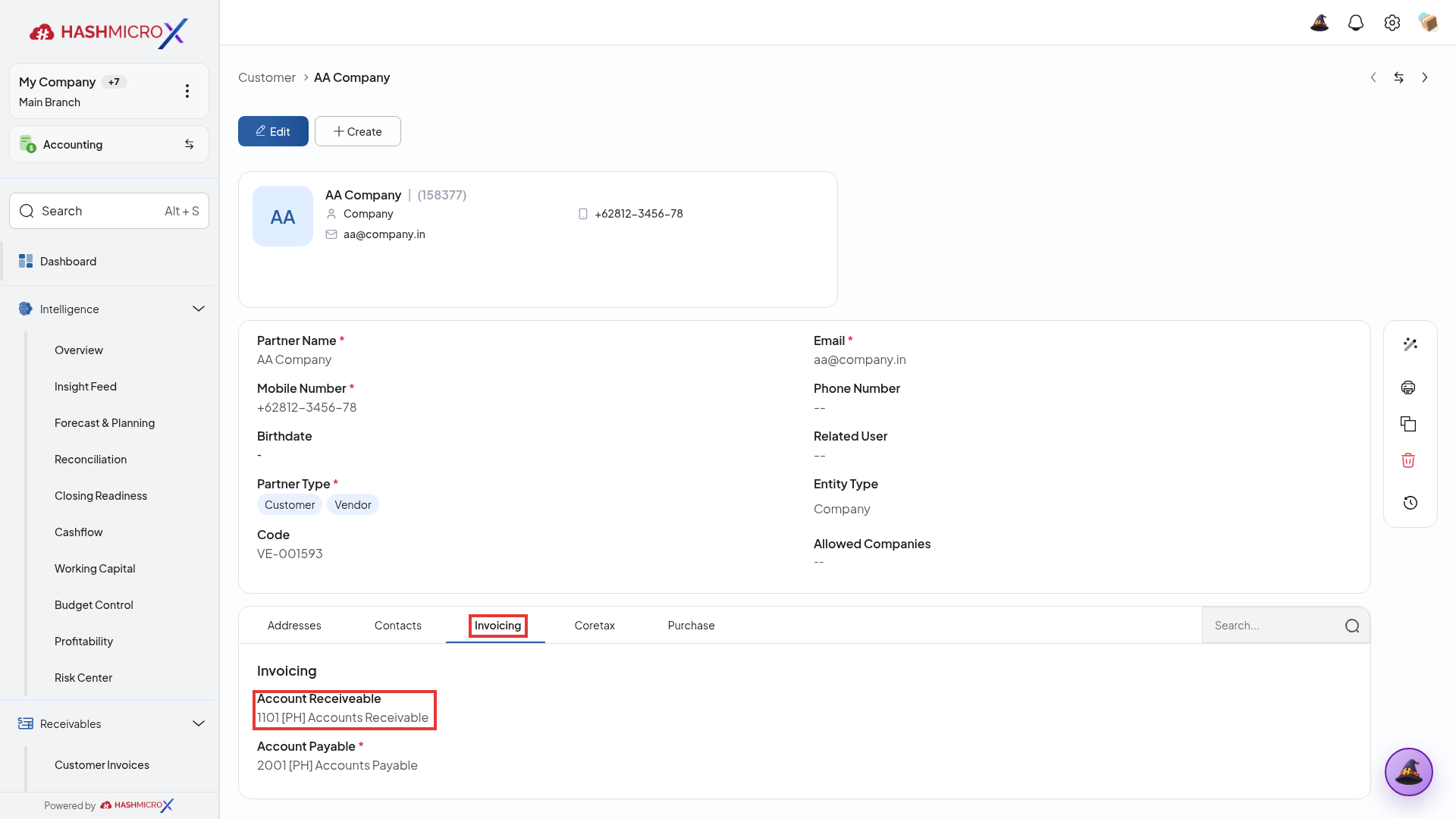Open Closing Readiness menu item
The height and width of the screenshot is (819, 1456).
tap(101, 495)
